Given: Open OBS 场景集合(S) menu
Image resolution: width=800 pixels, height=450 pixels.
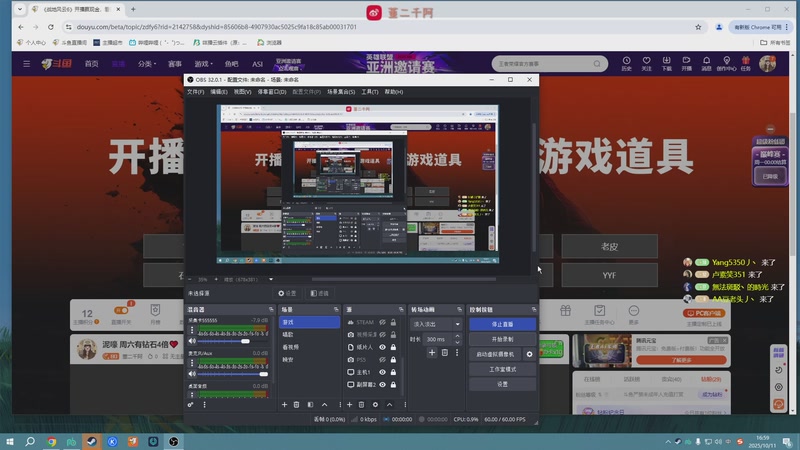Looking at the screenshot, I should (341, 92).
